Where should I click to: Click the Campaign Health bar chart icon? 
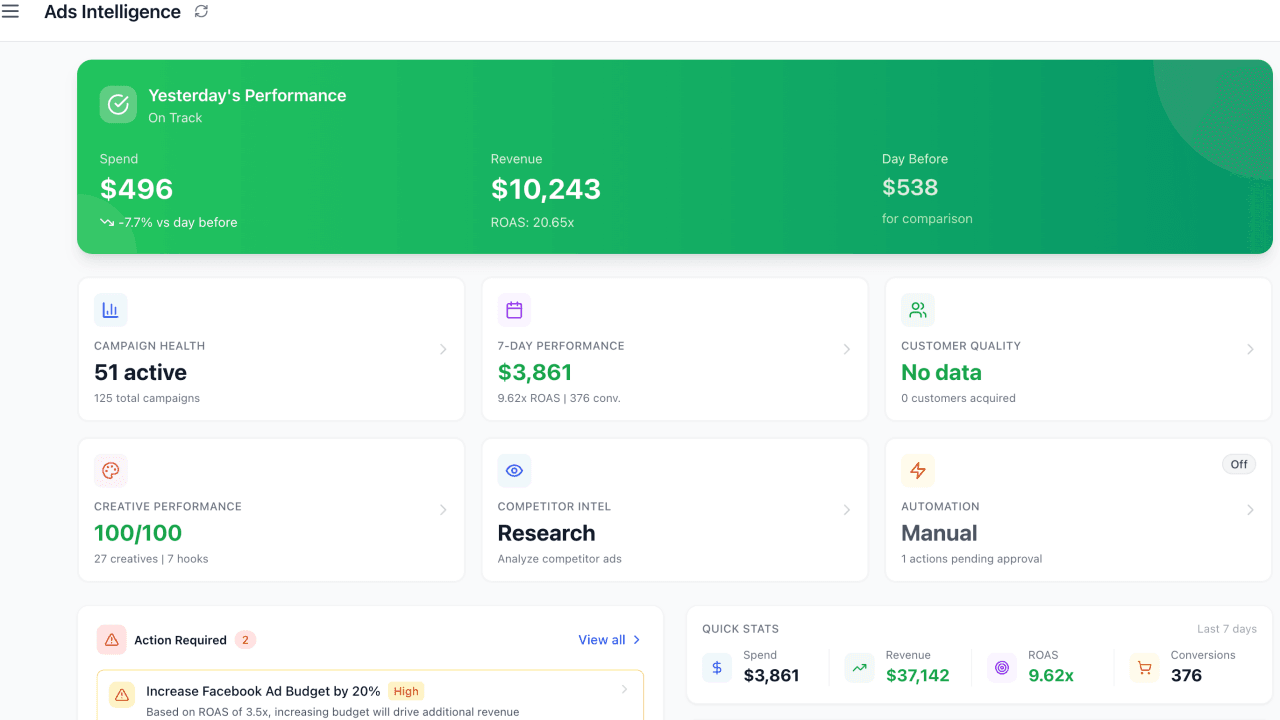coord(110,310)
